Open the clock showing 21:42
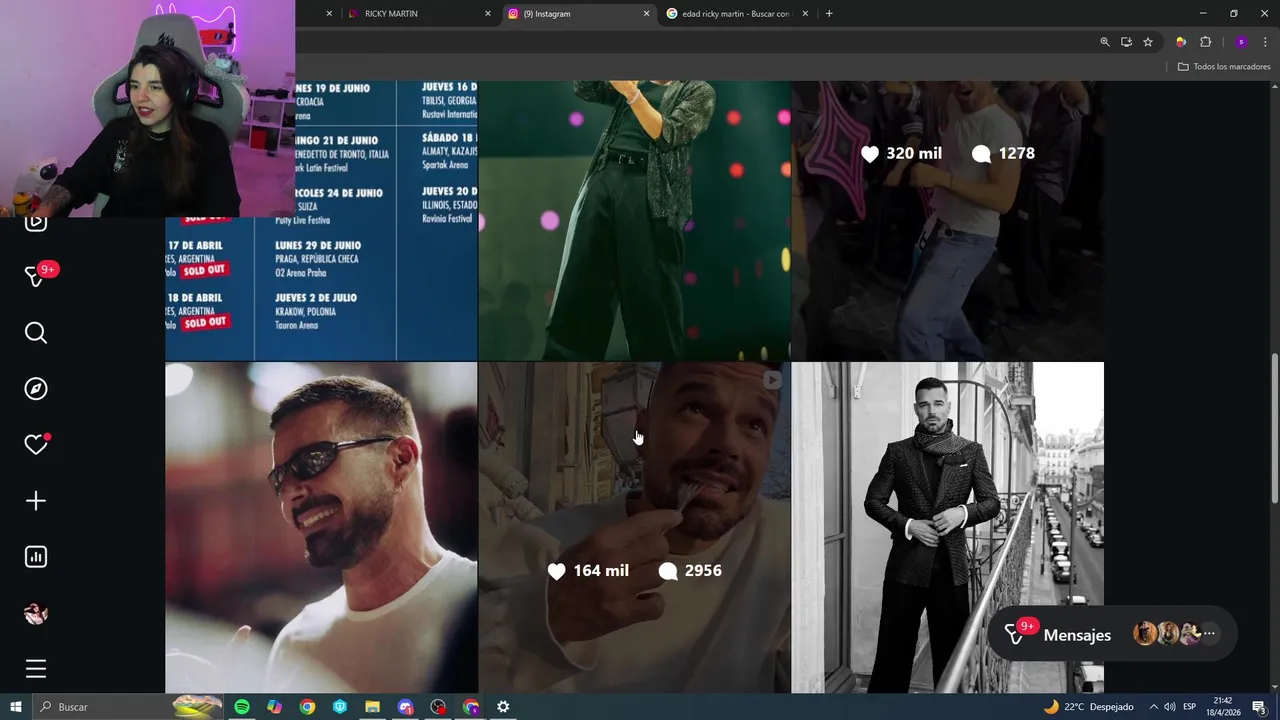The width and height of the screenshot is (1280, 720). 1223,707
